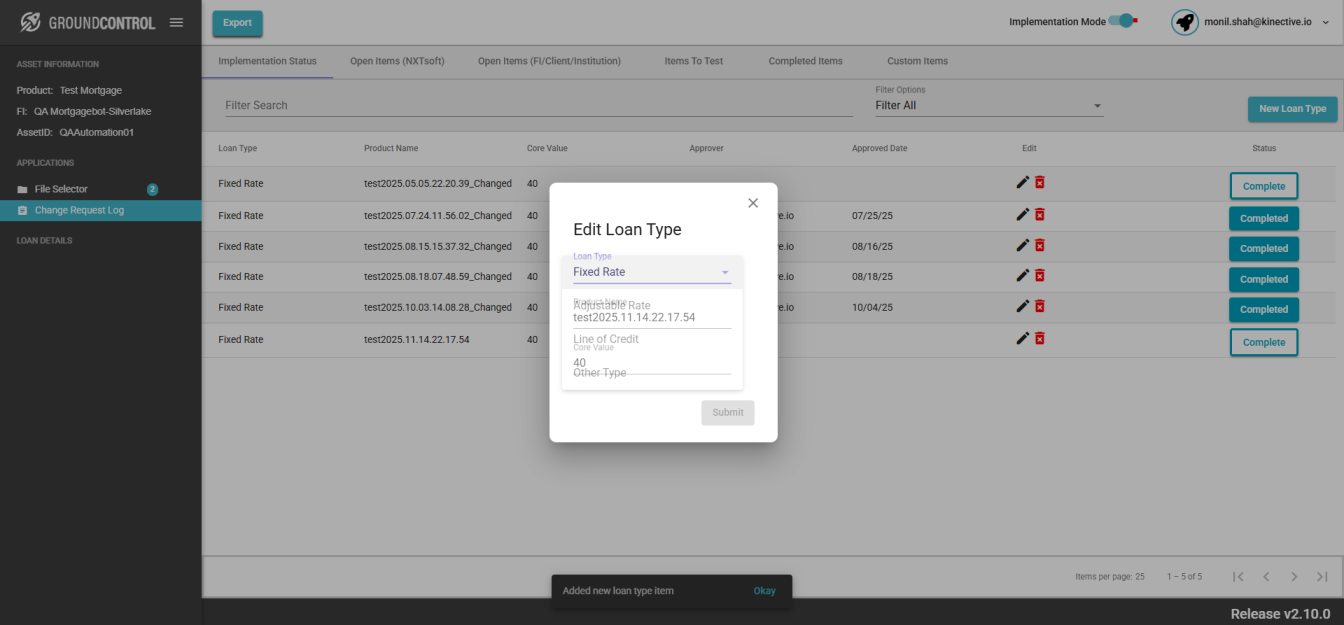
Task: Close the Edit Loan Type dialog
Action: [x=753, y=203]
